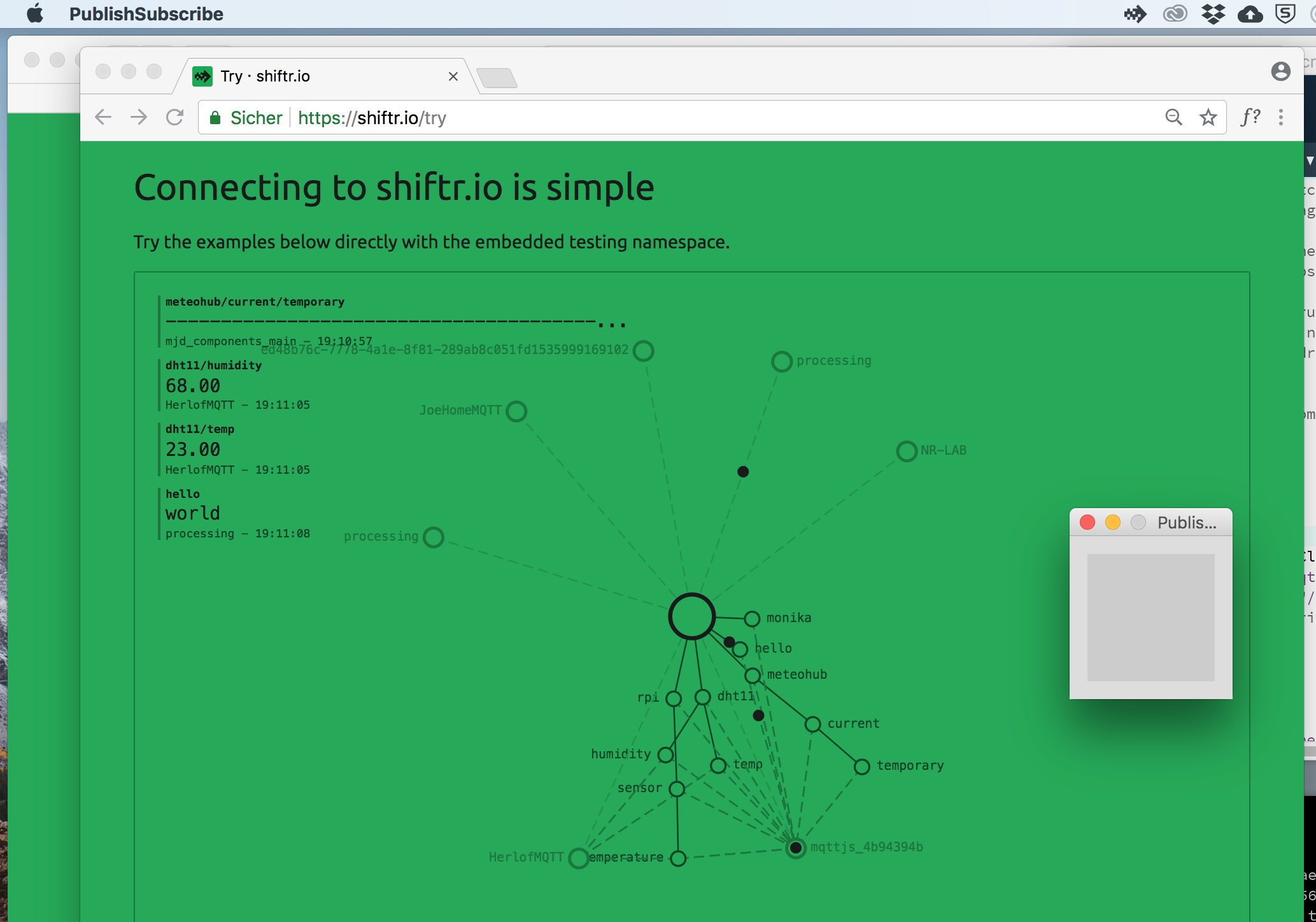Click the emperature topic node
This screenshot has width=1316, height=922.
point(678,858)
